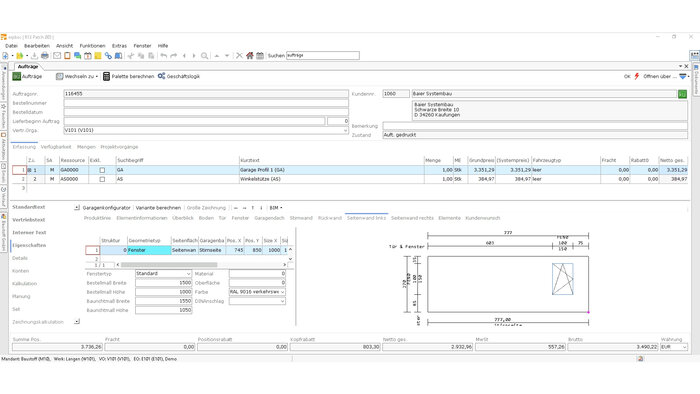Click the X delete icon in toolbar

[239, 56]
